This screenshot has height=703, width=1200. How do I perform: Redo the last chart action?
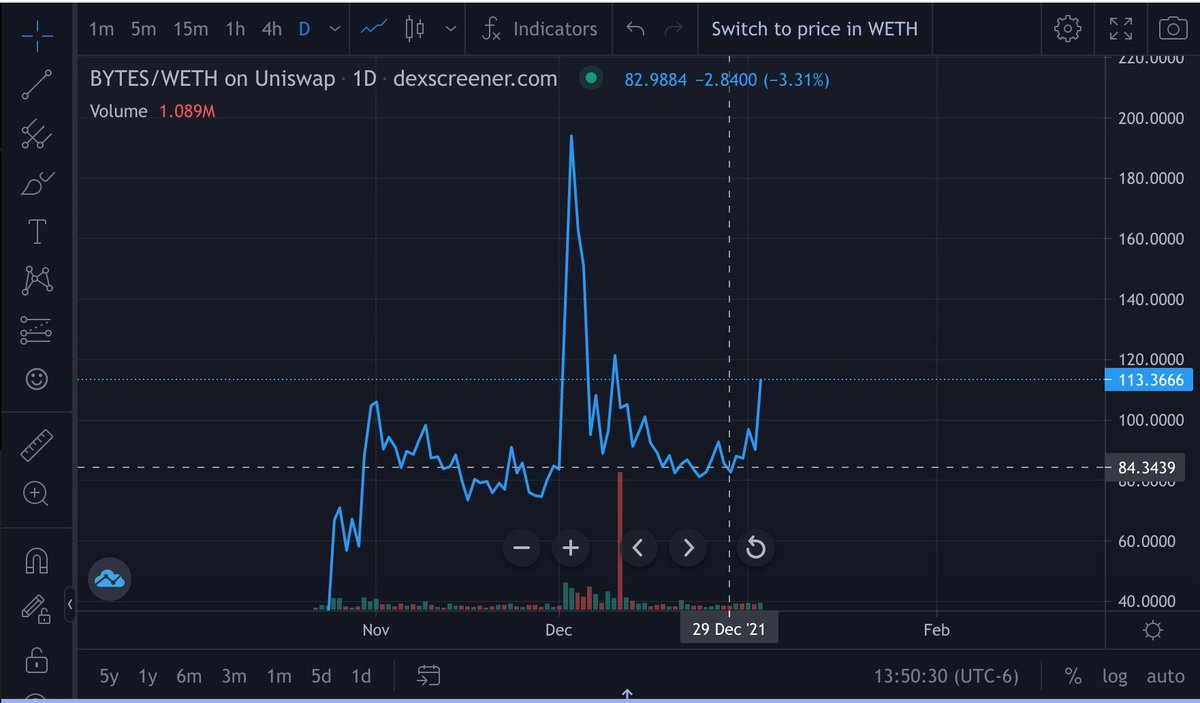point(674,29)
